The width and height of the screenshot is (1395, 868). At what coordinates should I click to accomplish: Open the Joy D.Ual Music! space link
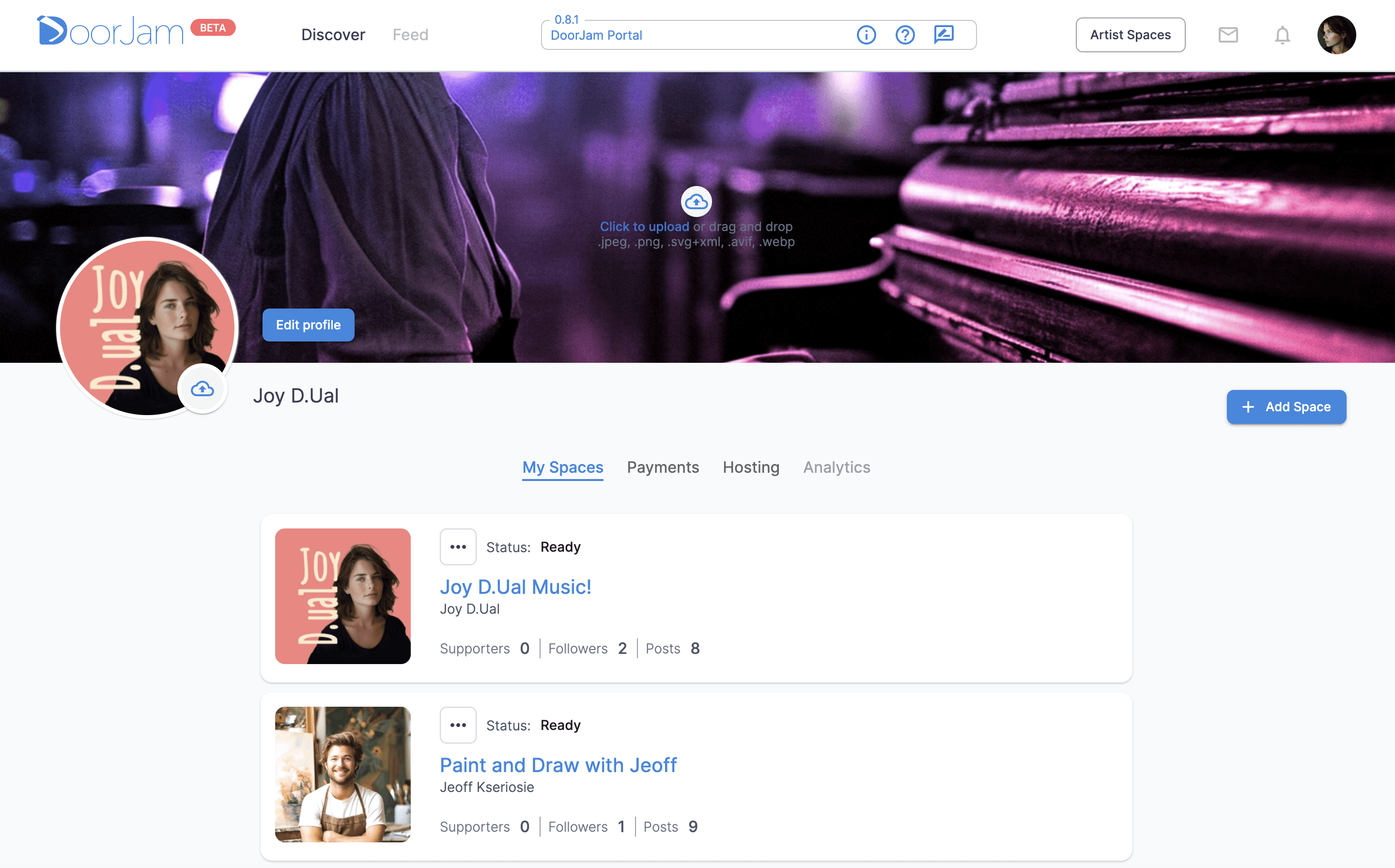515,587
